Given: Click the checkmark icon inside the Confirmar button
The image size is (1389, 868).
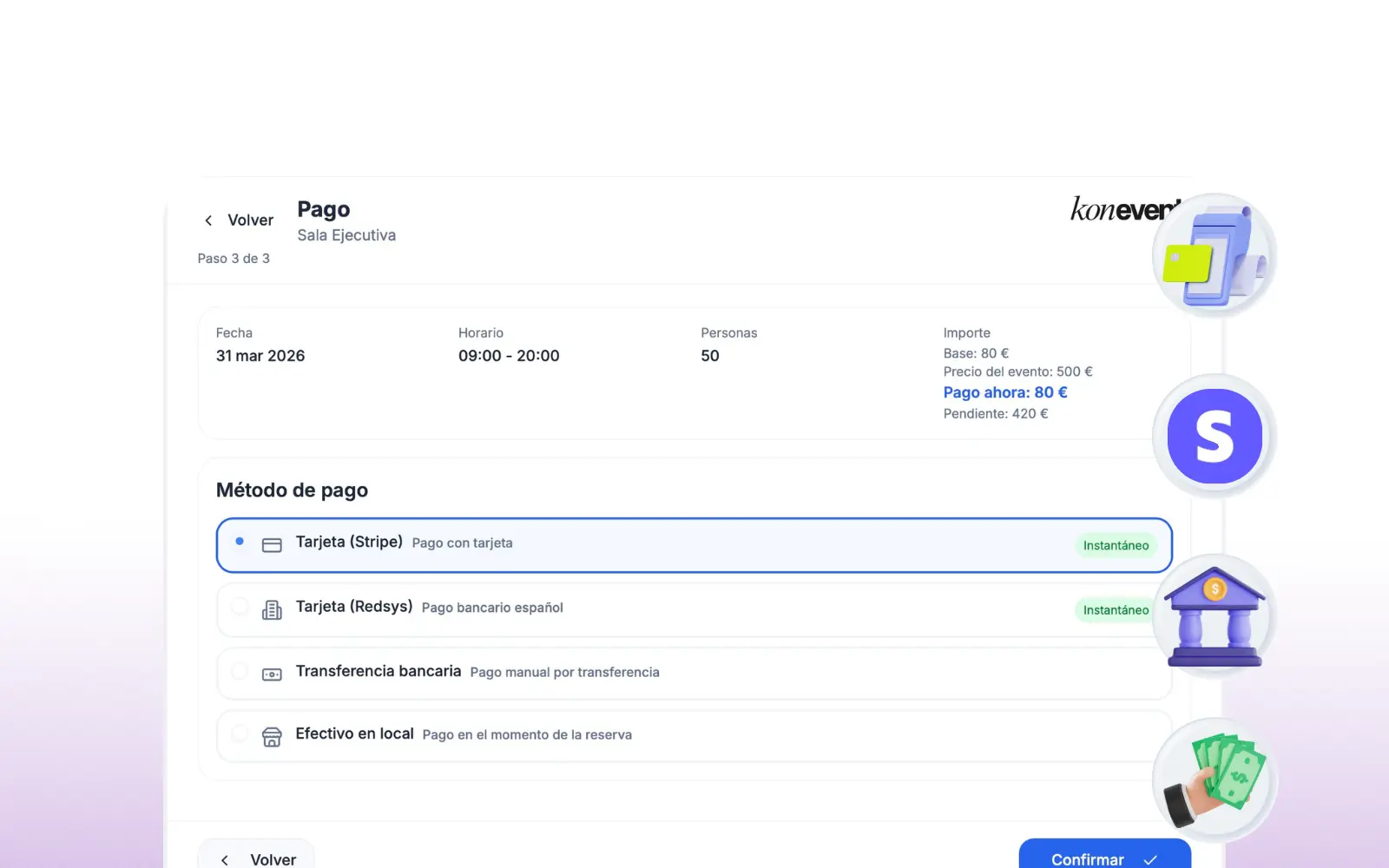Looking at the screenshot, I should coord(1148,858).
